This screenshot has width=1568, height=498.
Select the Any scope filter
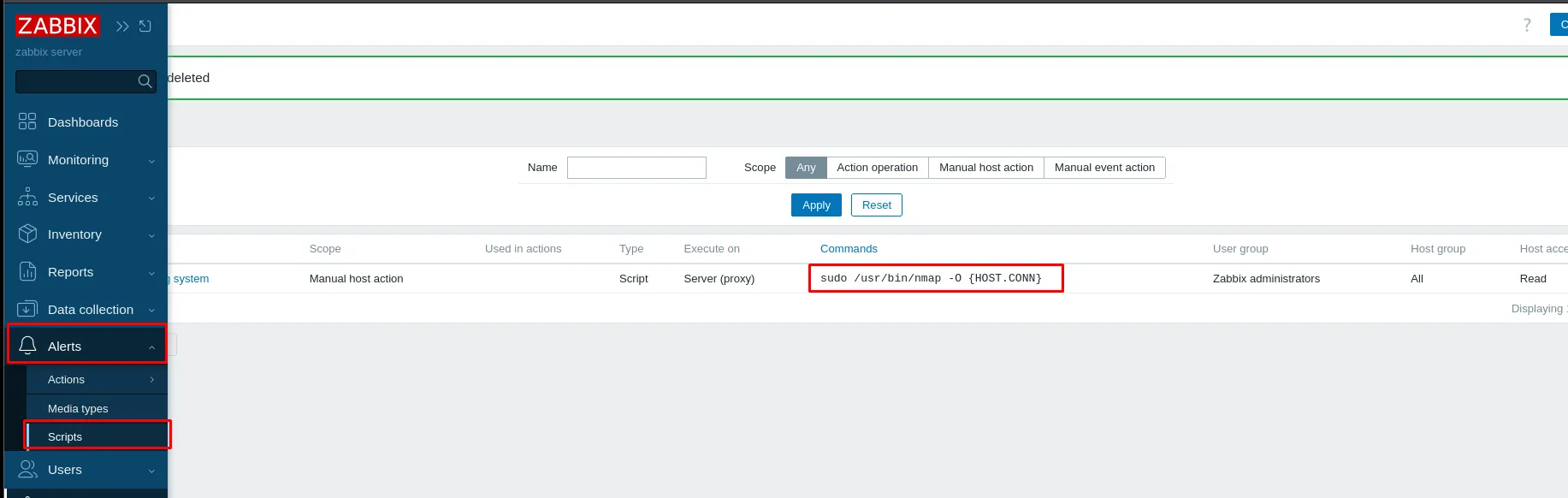pos(806,168)
